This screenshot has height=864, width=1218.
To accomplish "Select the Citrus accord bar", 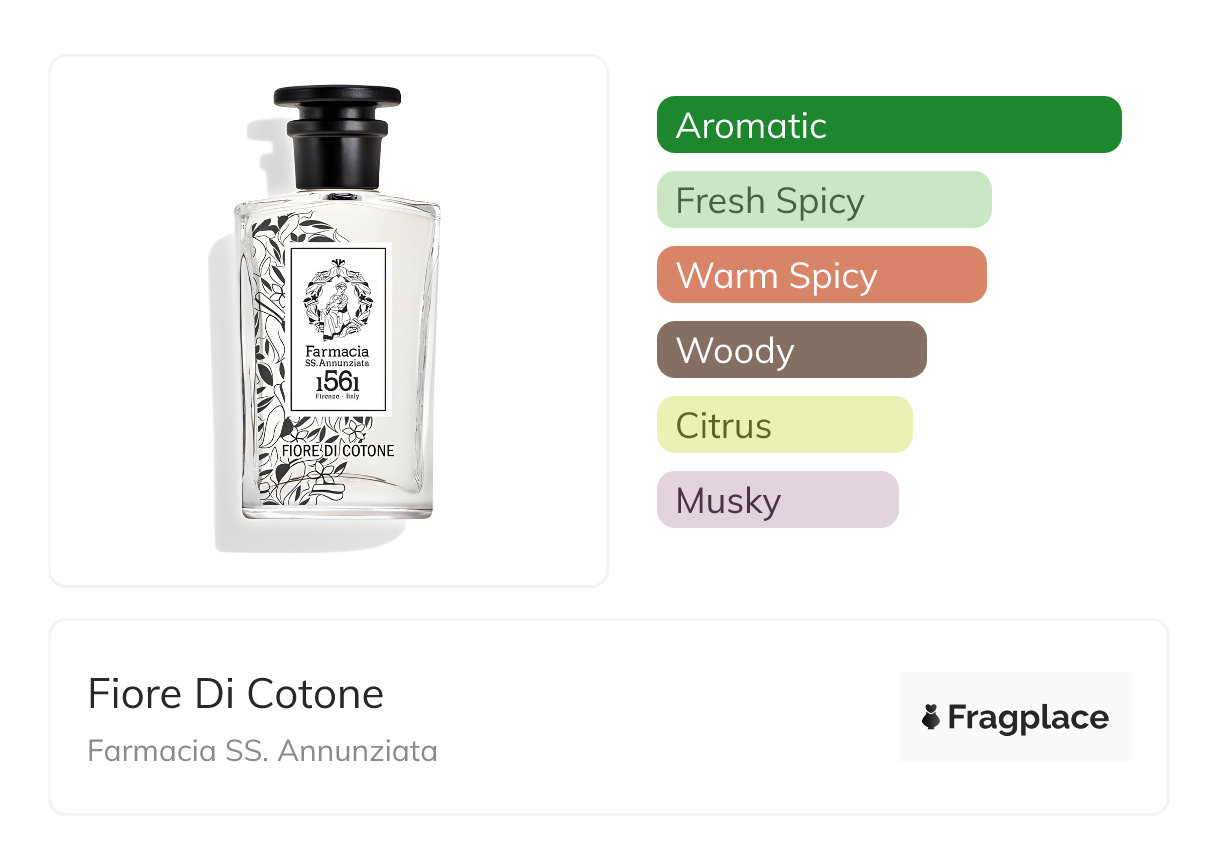I will (785, 425).
